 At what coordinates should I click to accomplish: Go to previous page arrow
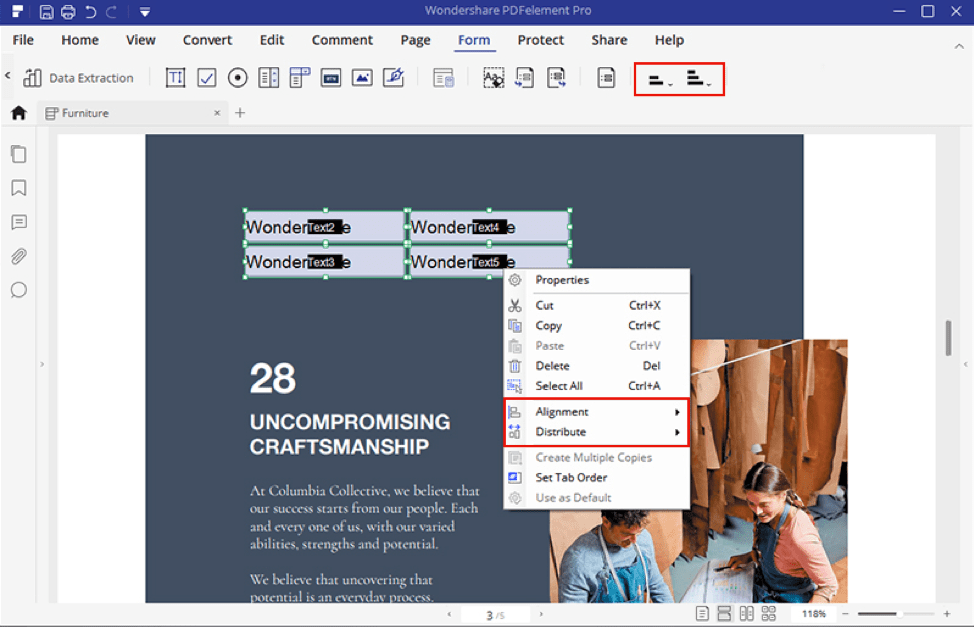point(449,615)
